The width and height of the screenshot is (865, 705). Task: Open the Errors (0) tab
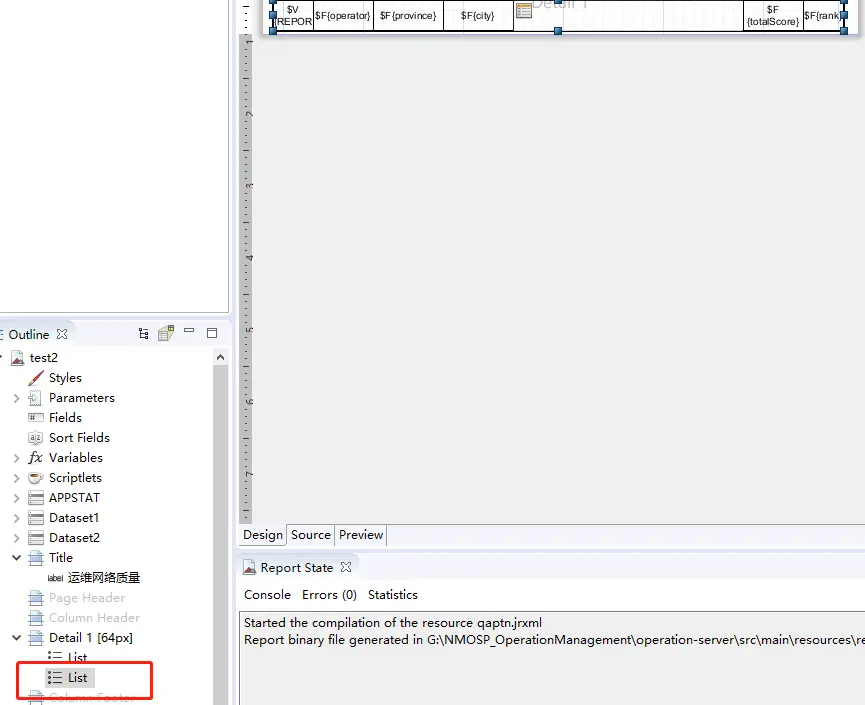point(329,595)
